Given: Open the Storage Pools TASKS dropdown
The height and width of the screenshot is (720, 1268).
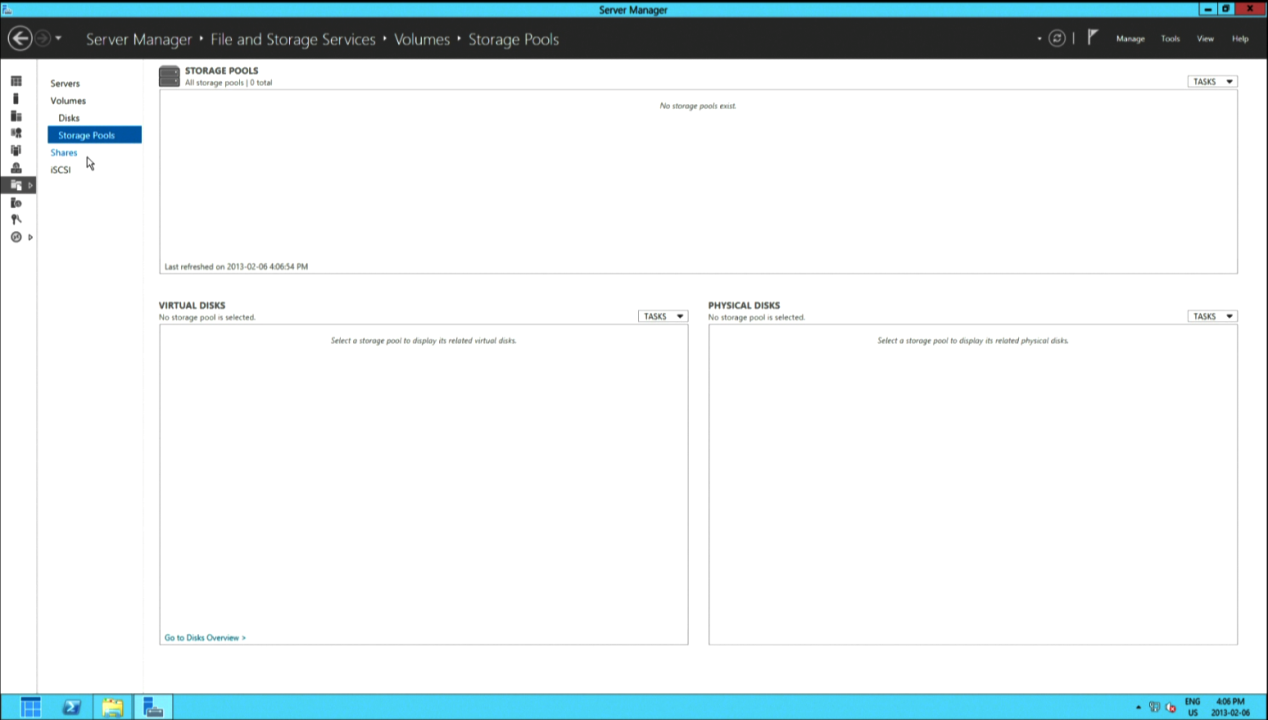Looking at the screenshot, I should click(x=1212, y=82).
